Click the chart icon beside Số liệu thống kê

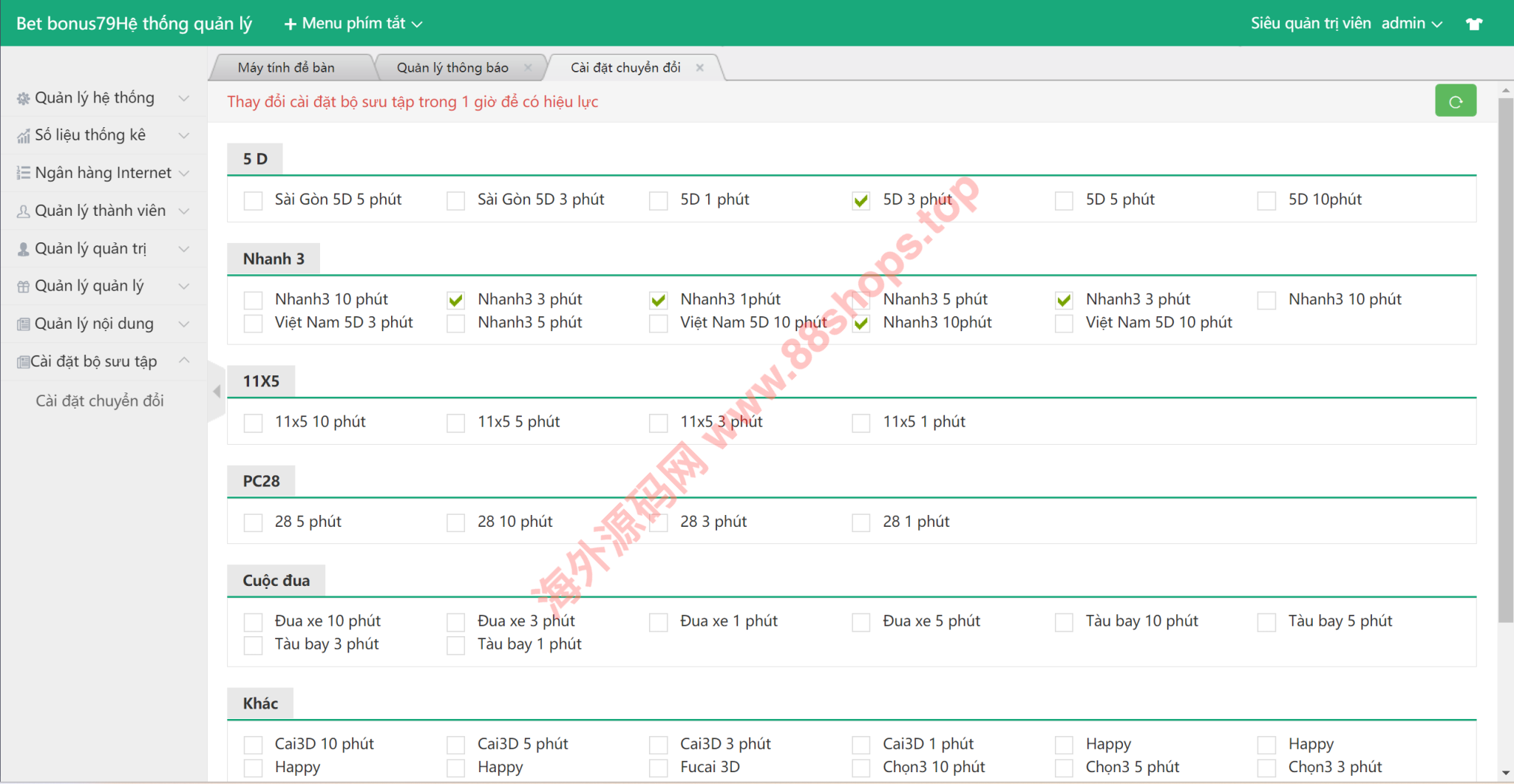(x=24, y=136)
